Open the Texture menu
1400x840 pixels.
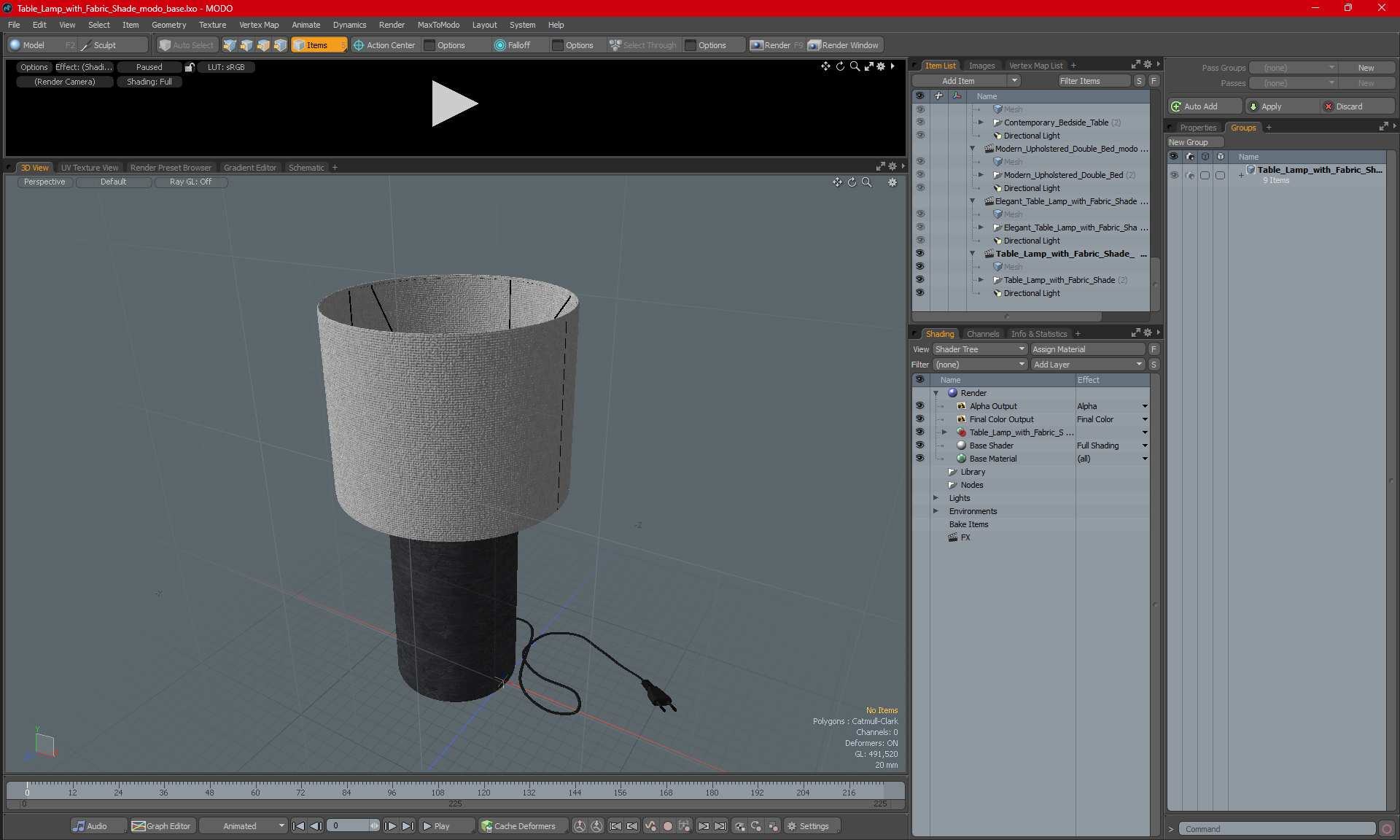tap(212, 25)
